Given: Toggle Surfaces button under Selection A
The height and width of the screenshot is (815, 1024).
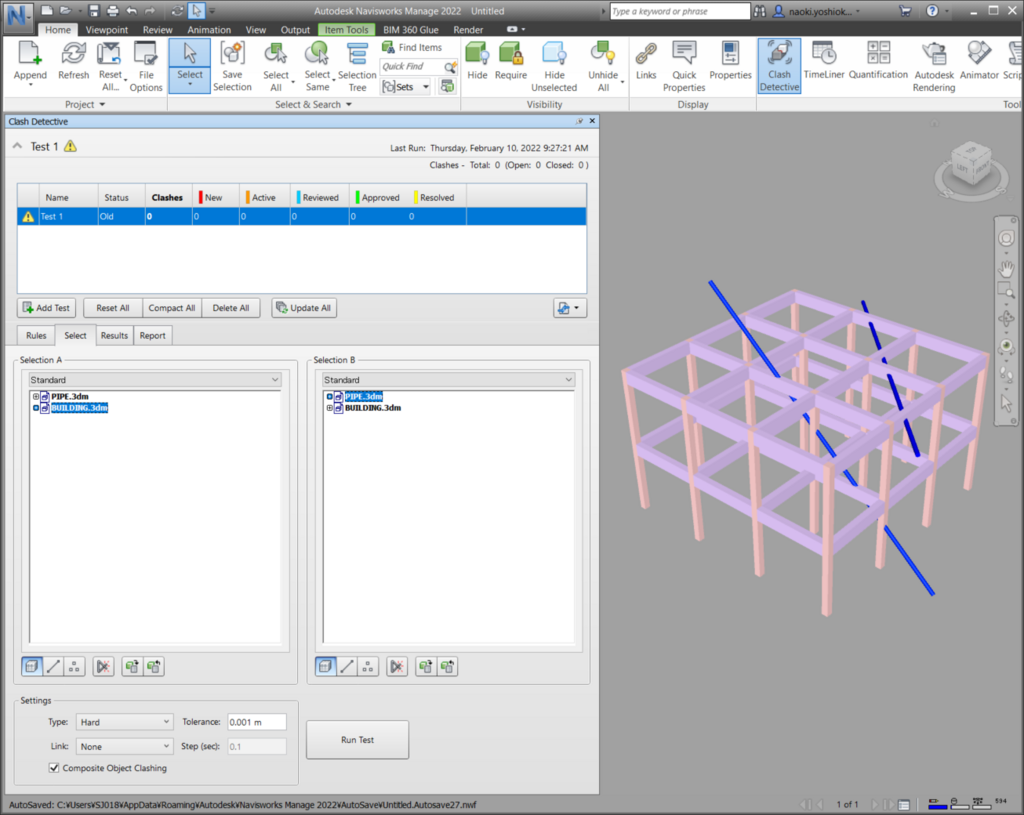Looking at the screenshot, I should (x=32, y=667).
